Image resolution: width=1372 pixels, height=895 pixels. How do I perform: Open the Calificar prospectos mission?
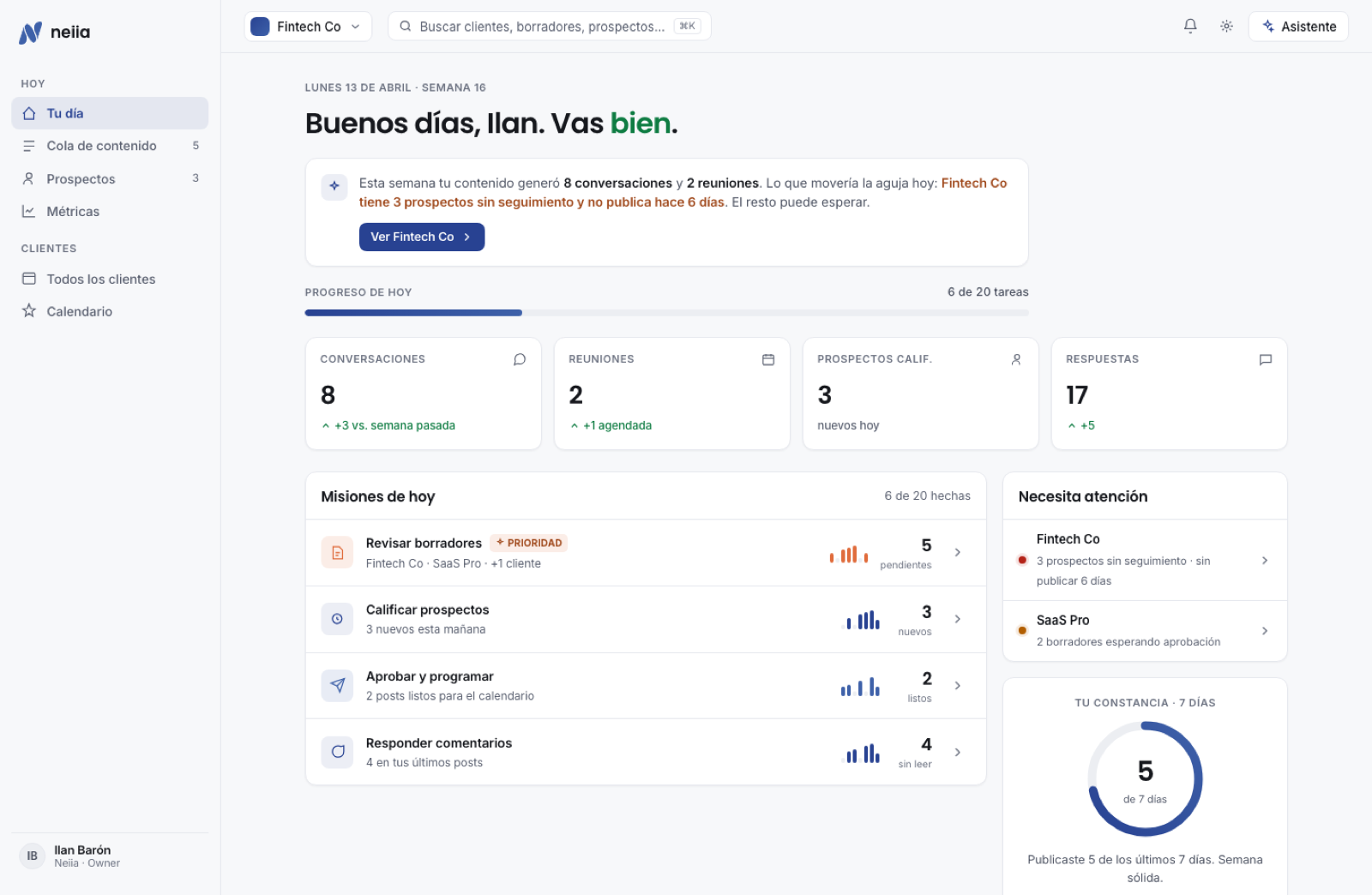tap(646, 619)
